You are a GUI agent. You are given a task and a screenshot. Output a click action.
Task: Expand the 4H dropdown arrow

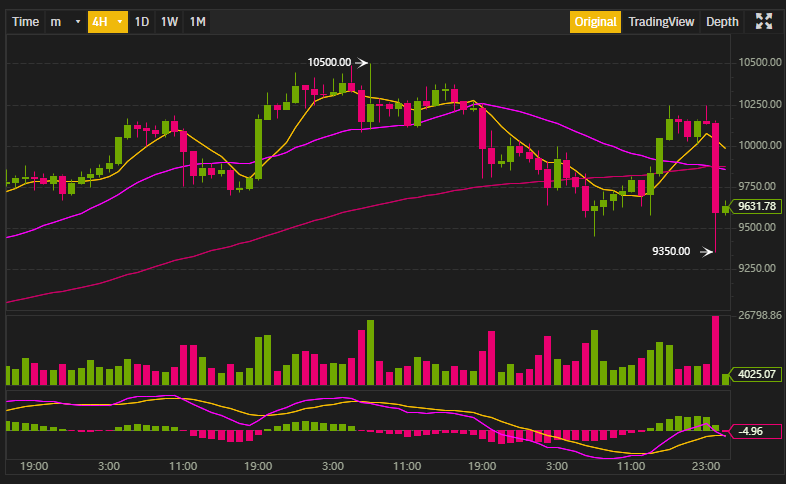pos(121,21)
